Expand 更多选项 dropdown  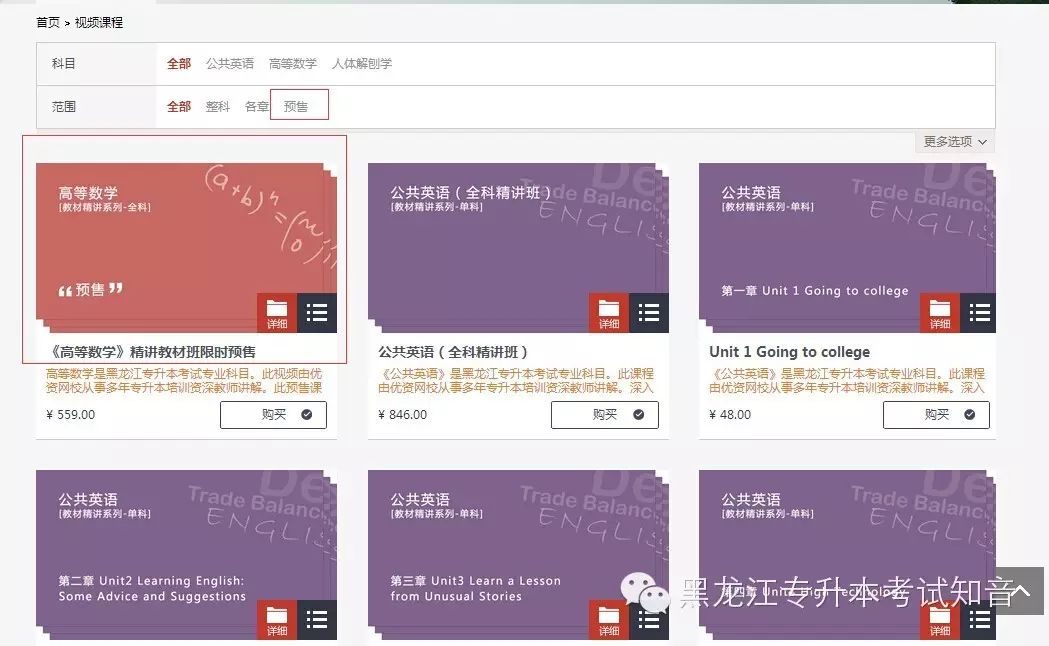(955, 142)
